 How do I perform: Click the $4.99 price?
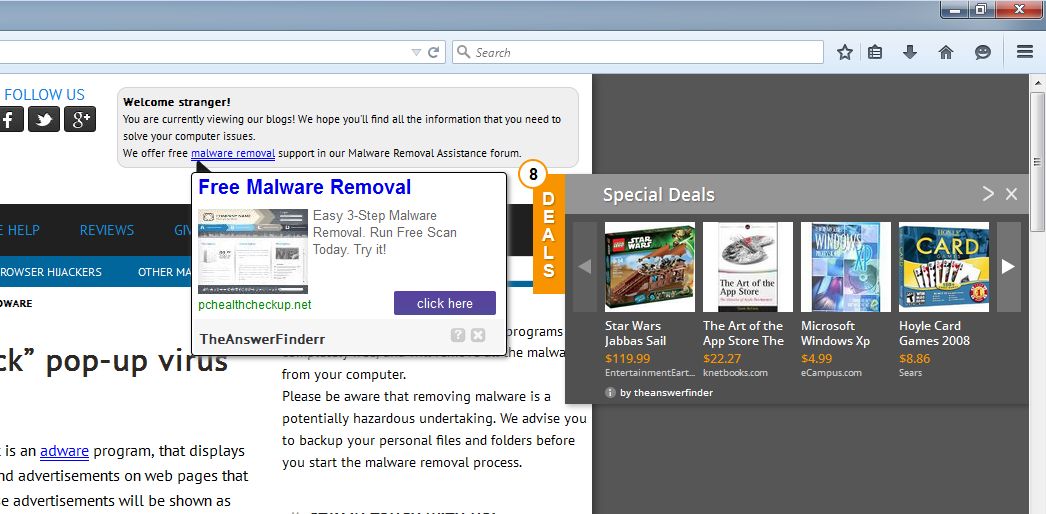coord(817,359)
